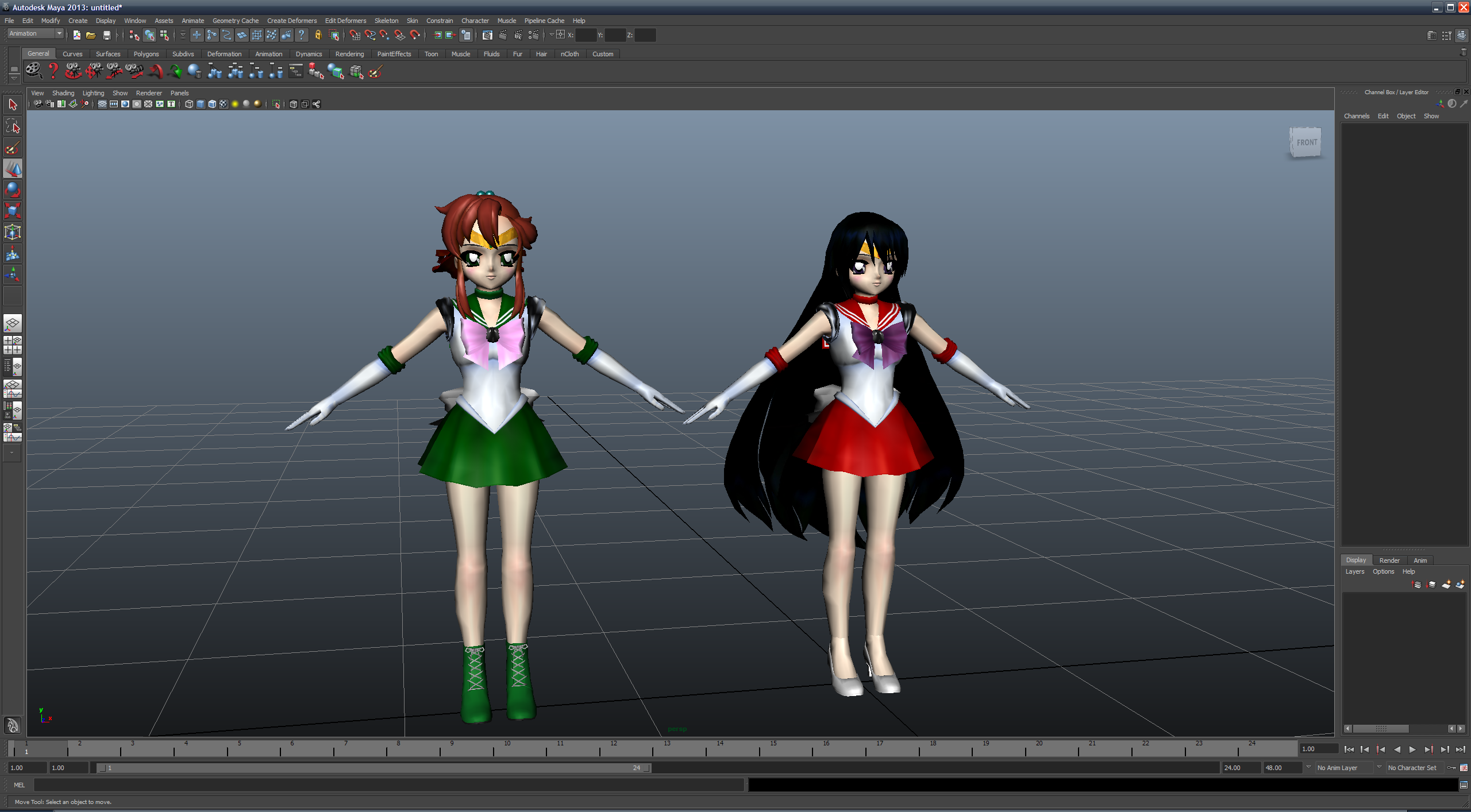The width and height of the screenshot is (1471, 812).
Task: Expand the toolbox layout arrow at bottom
Action: pyautogui.click(x=12, y=453)
